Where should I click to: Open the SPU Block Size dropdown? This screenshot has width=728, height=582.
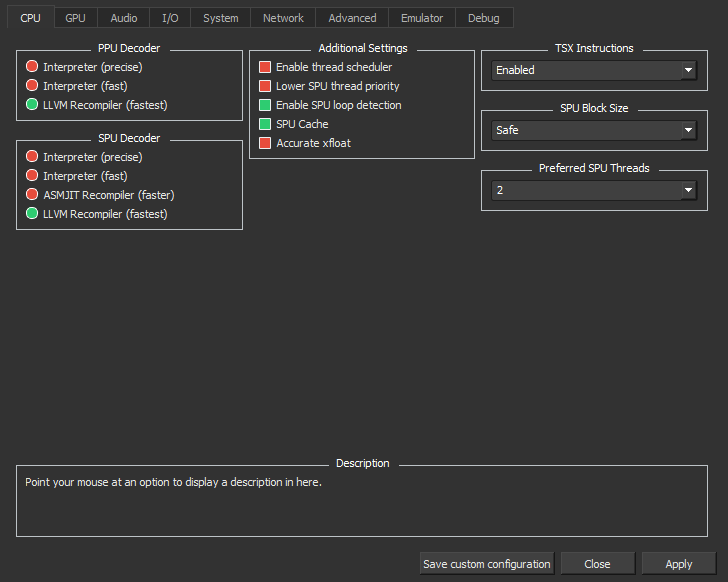594,130
